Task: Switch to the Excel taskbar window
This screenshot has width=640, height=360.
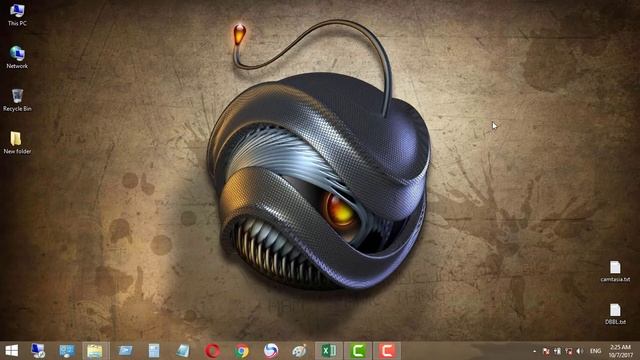Action: [x=329, y=351]
